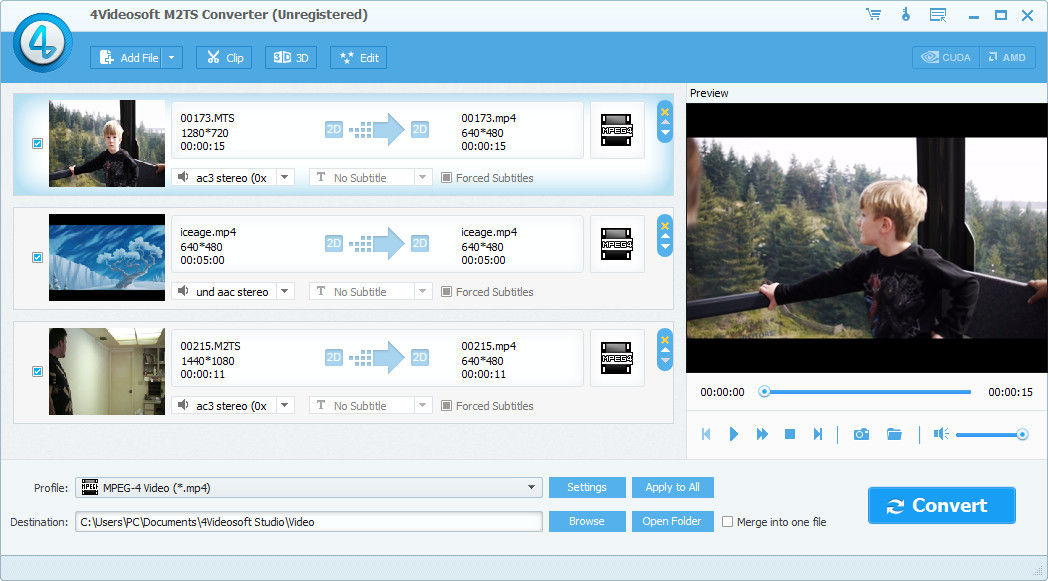Move iceage.mp4 down in the list

tap(664, 247)
